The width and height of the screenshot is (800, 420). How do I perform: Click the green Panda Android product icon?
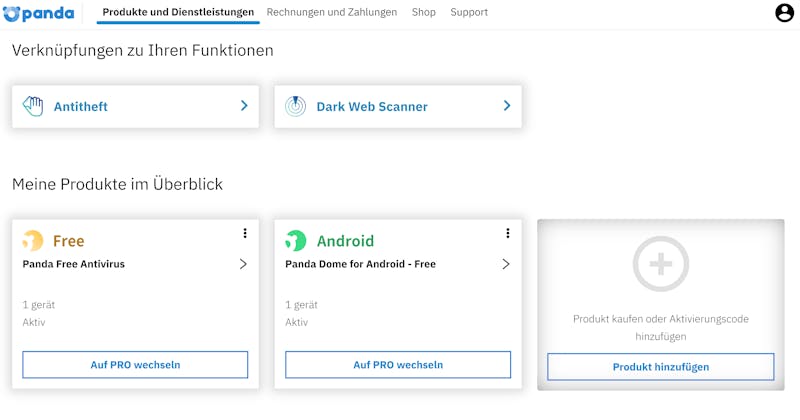coord(295,240)
